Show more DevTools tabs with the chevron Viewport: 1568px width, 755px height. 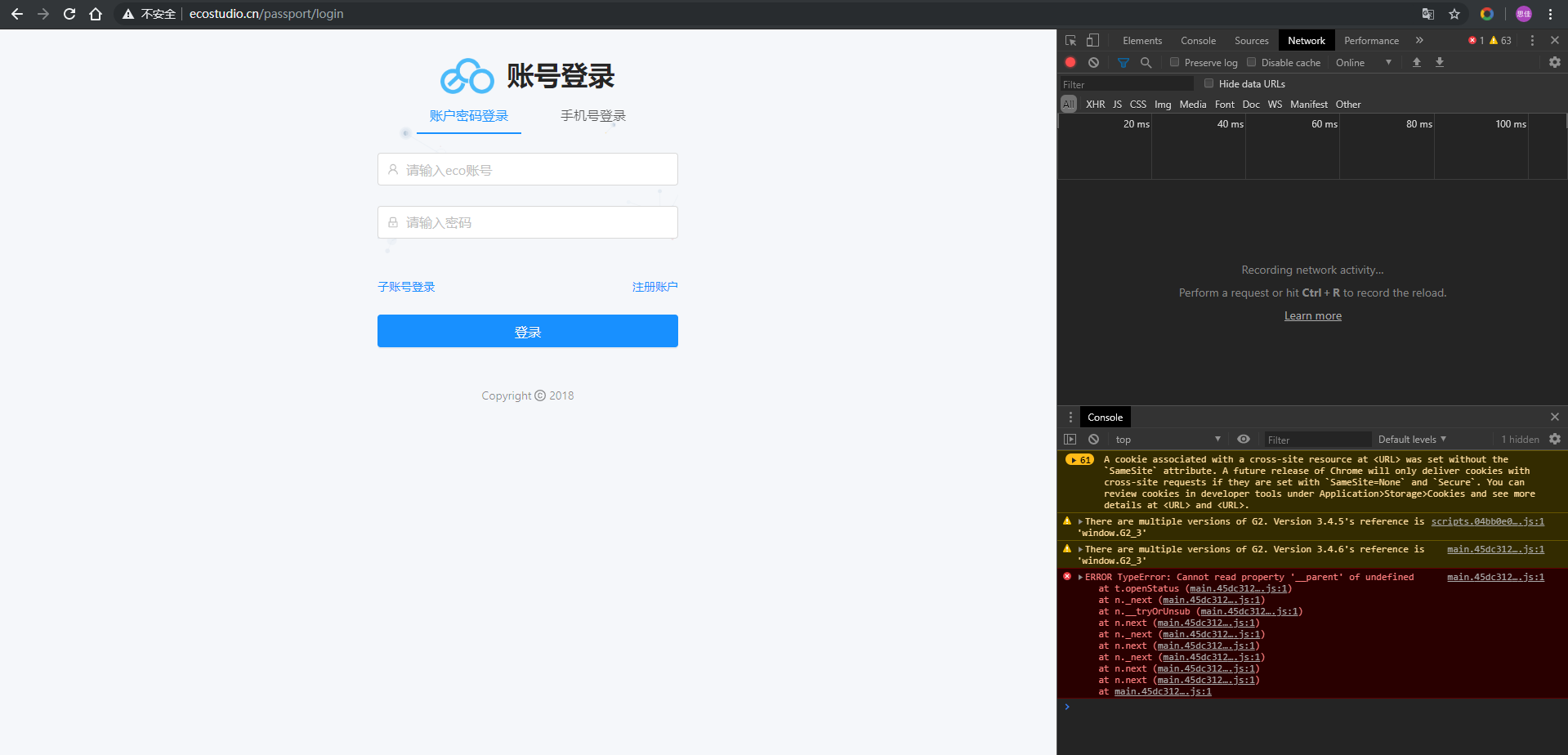(x=1419, y=40)
